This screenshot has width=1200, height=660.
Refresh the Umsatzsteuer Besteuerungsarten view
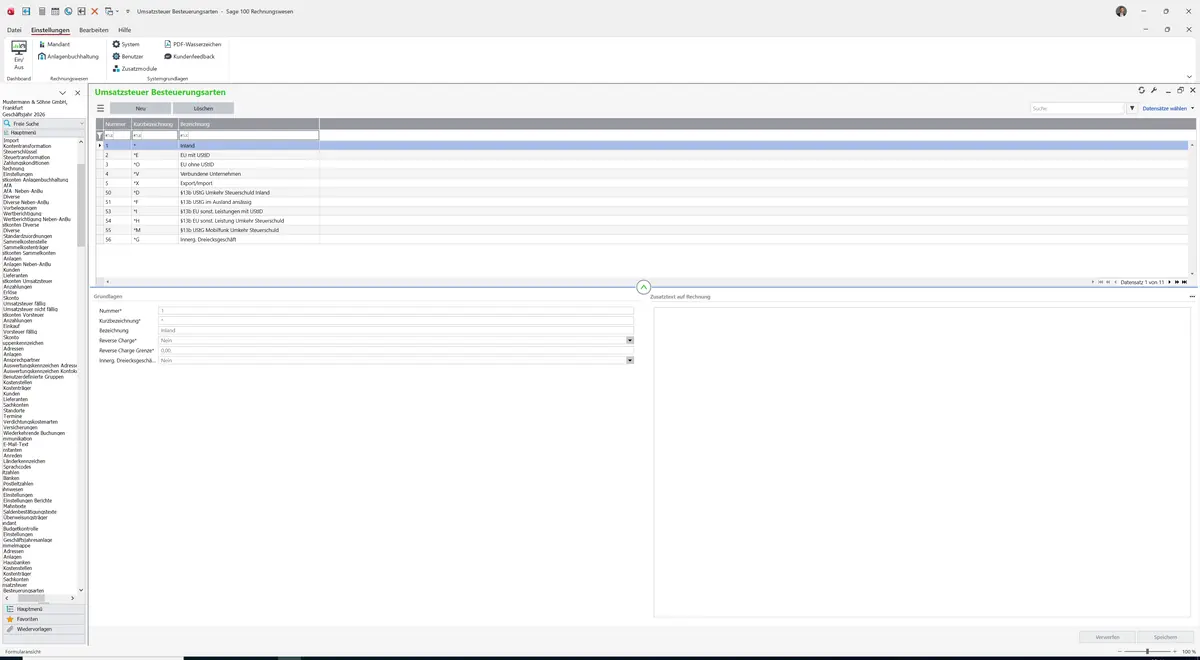tap(1141, 91)
